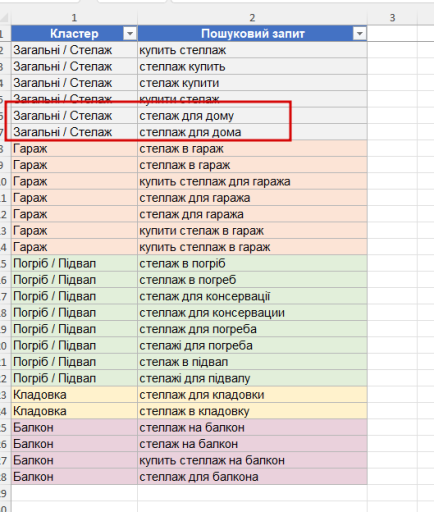Click 'Гараж' cluster cell beside 'купити стелаж в гараж'

point(74,230)
